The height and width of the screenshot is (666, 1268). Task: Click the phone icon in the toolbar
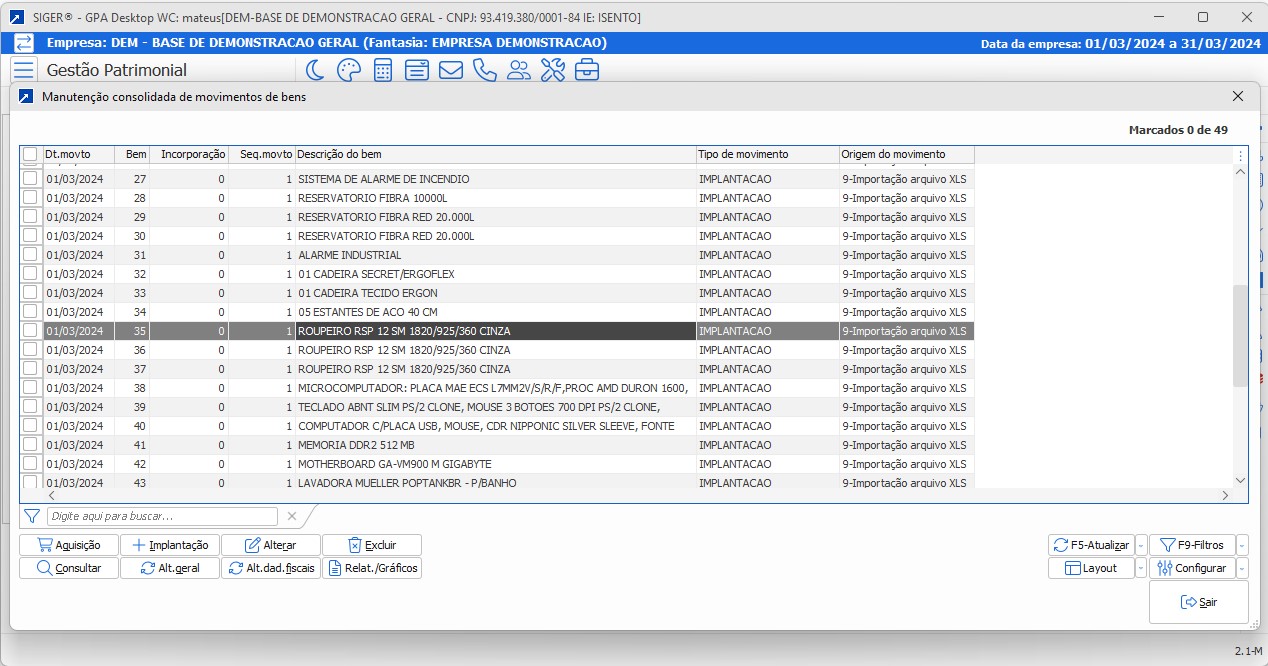(484, 70)
